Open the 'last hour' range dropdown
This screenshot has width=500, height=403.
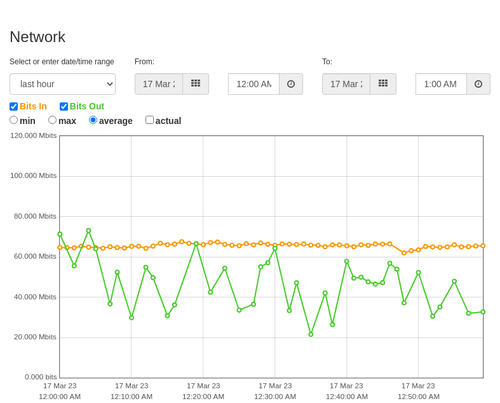coord(63,84)
